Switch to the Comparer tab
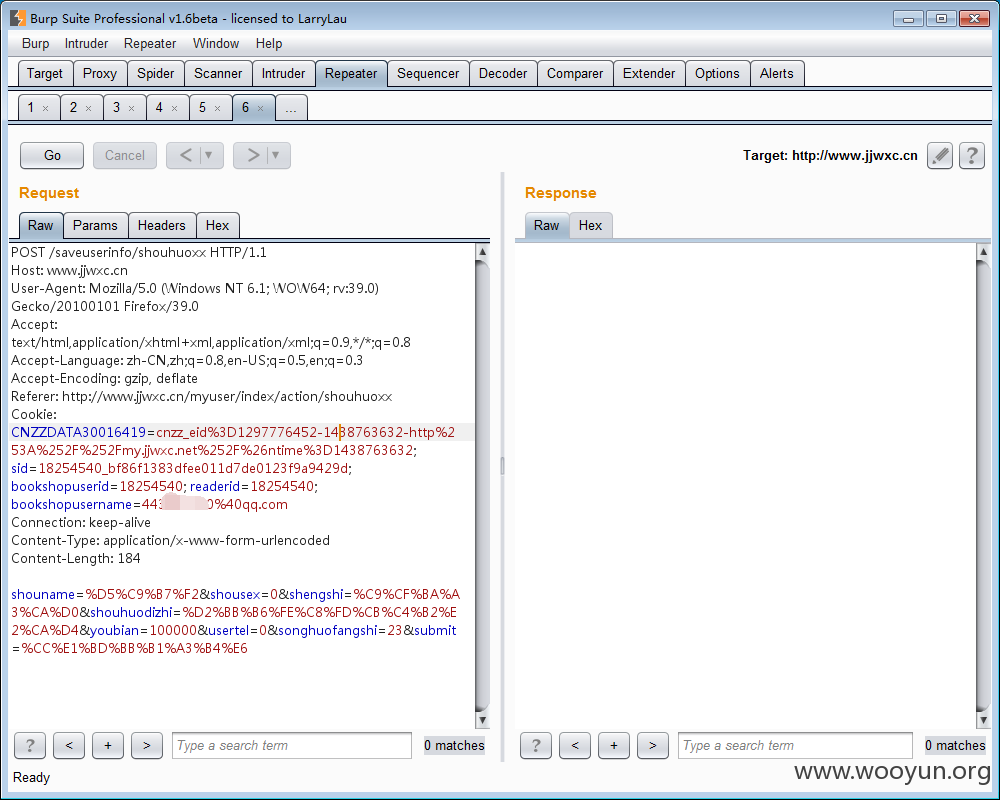The width and height of the screenshot is (1000, 800). click(575, 73)
